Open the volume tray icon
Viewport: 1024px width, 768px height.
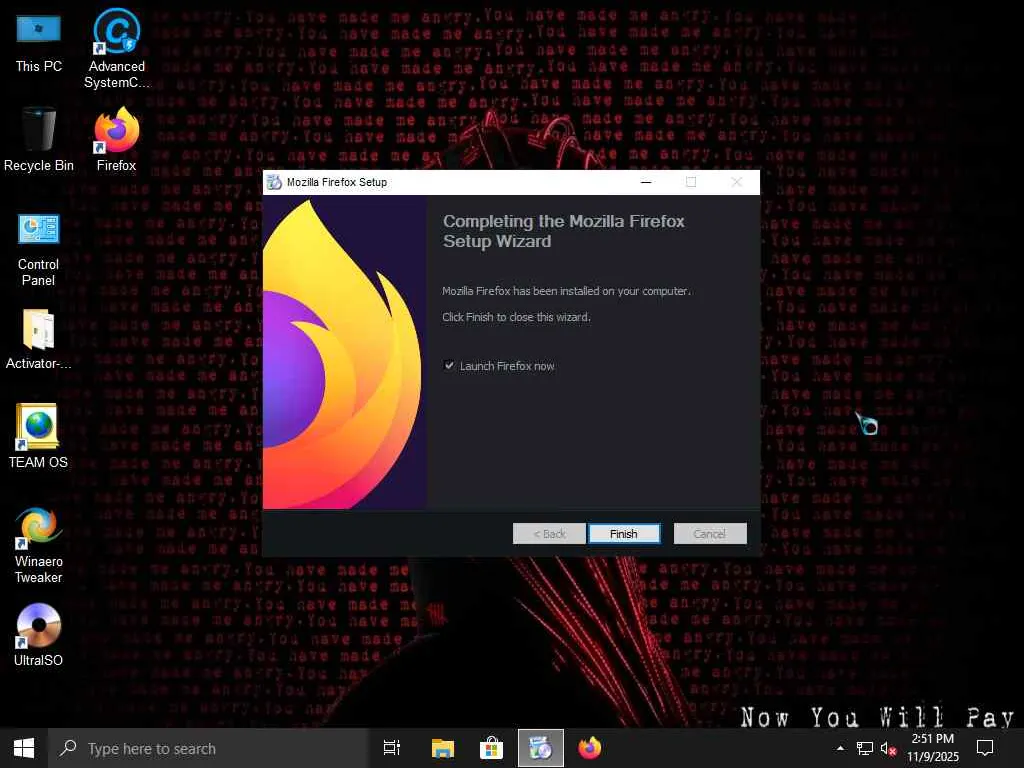point(888,748)
